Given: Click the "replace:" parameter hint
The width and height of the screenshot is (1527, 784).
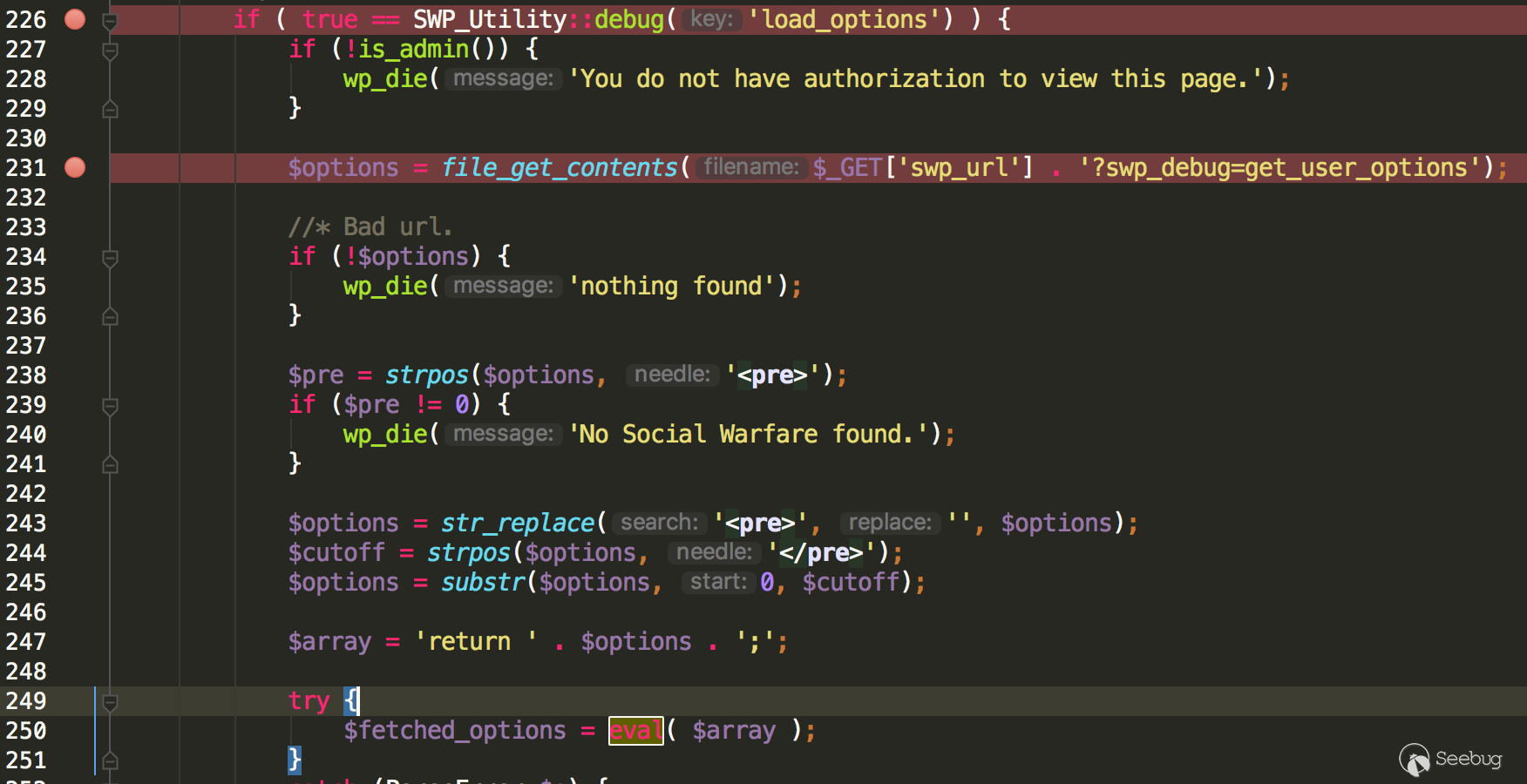Looking at the screenshot, I should [x=890, y=523].
